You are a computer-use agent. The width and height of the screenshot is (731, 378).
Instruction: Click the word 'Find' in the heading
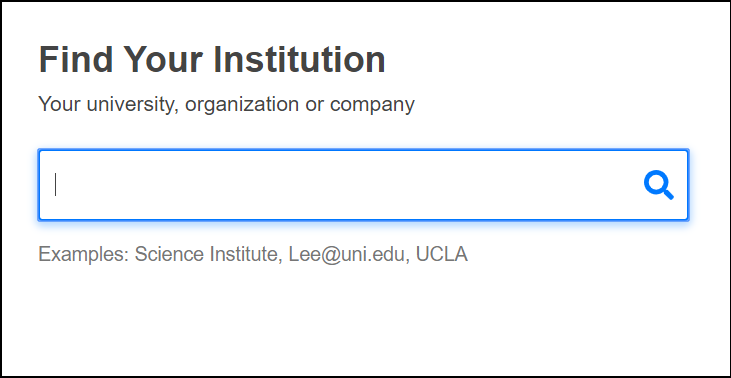(x=76, y=60)
